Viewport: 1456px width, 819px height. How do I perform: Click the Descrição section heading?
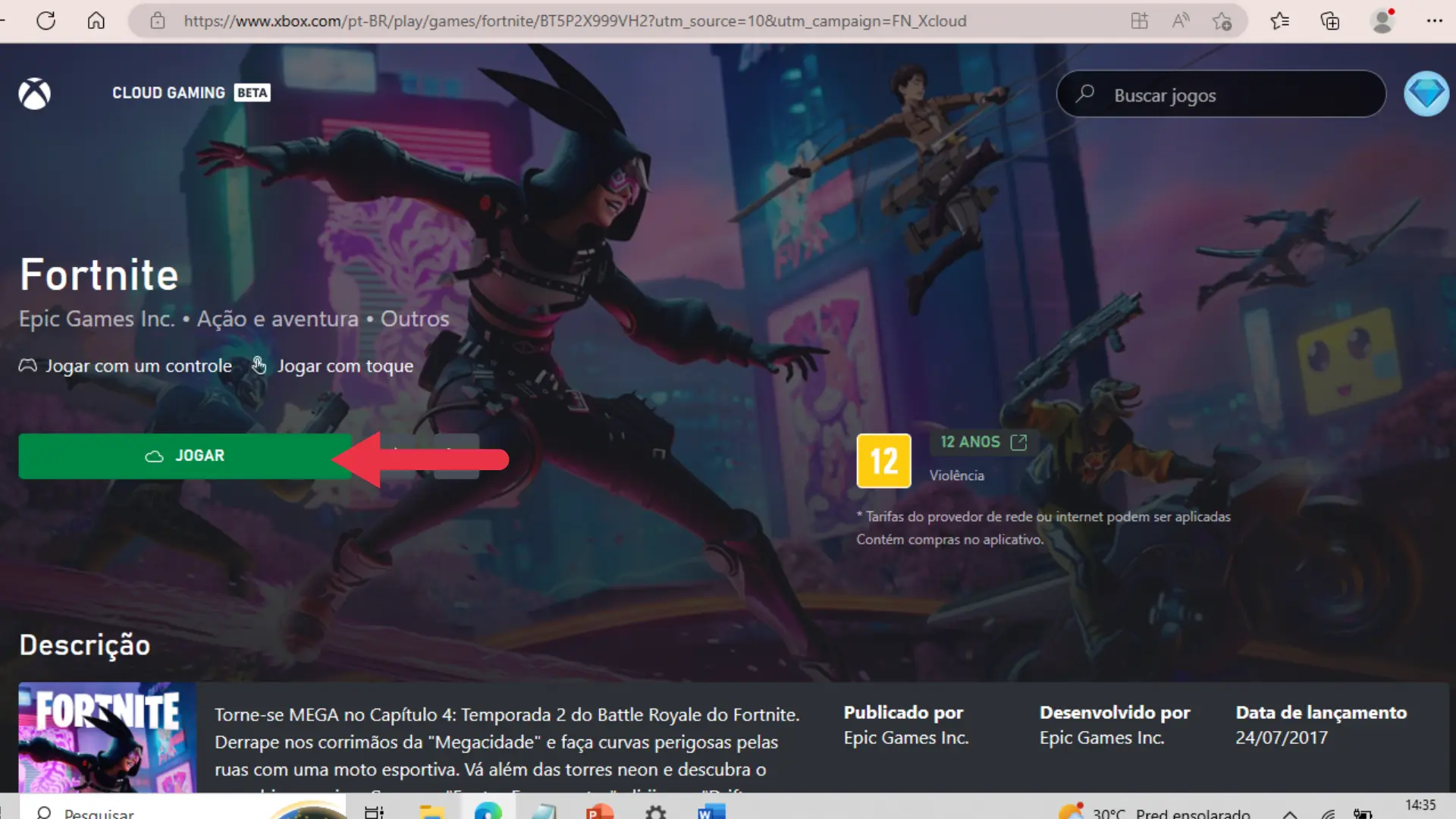coord(85,645)
